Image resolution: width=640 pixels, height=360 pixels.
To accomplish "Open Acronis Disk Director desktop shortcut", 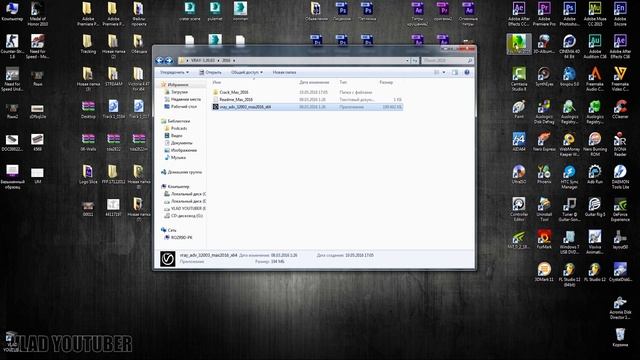I will (620, 307).
